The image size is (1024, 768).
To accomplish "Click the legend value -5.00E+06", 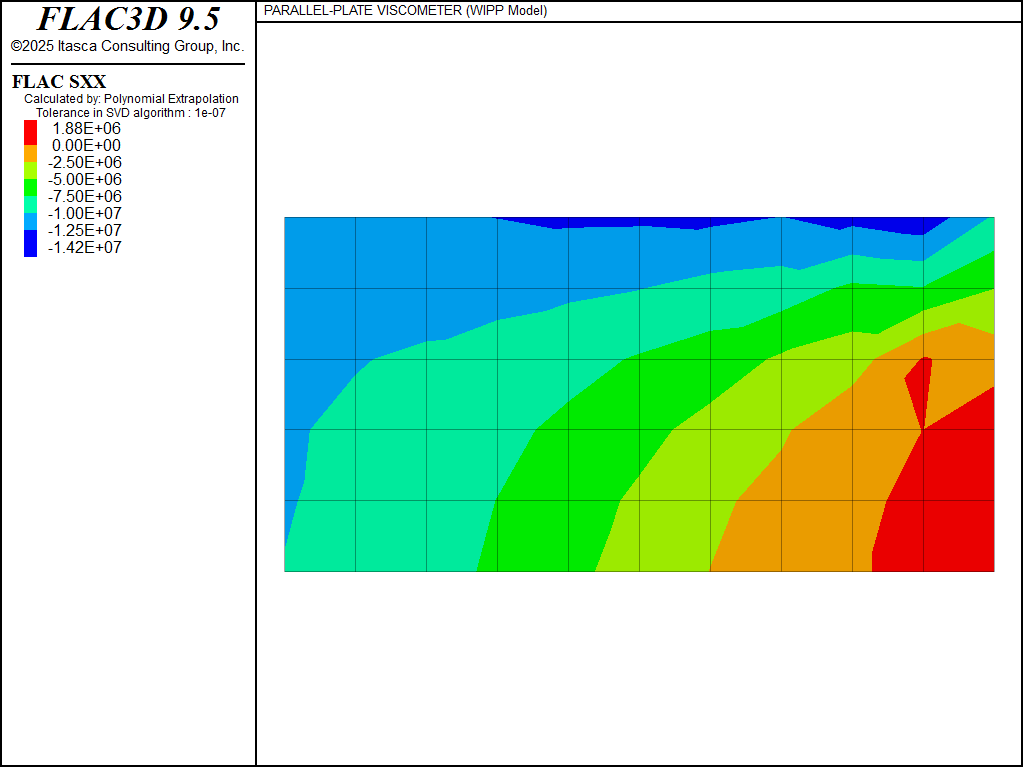I will click(85, 180).
